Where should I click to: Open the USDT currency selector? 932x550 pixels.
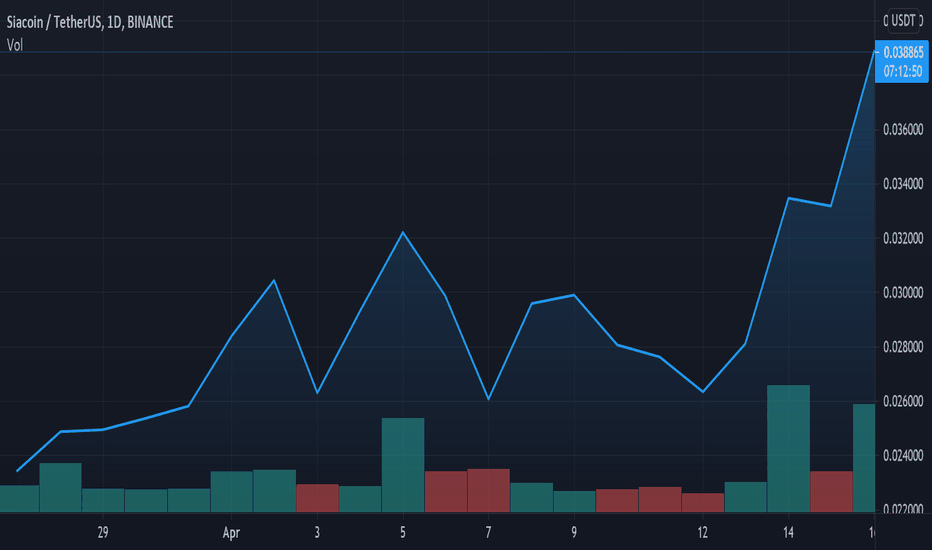click(x=903, y=21)
